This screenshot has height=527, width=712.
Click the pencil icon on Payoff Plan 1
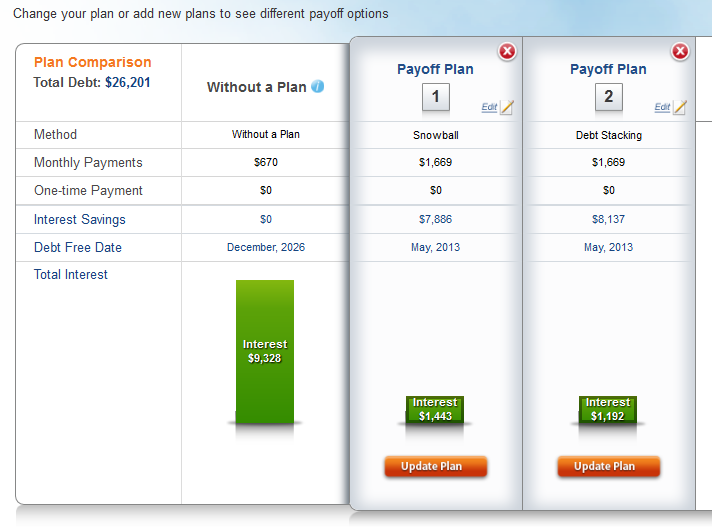click(x=507, y=107)
